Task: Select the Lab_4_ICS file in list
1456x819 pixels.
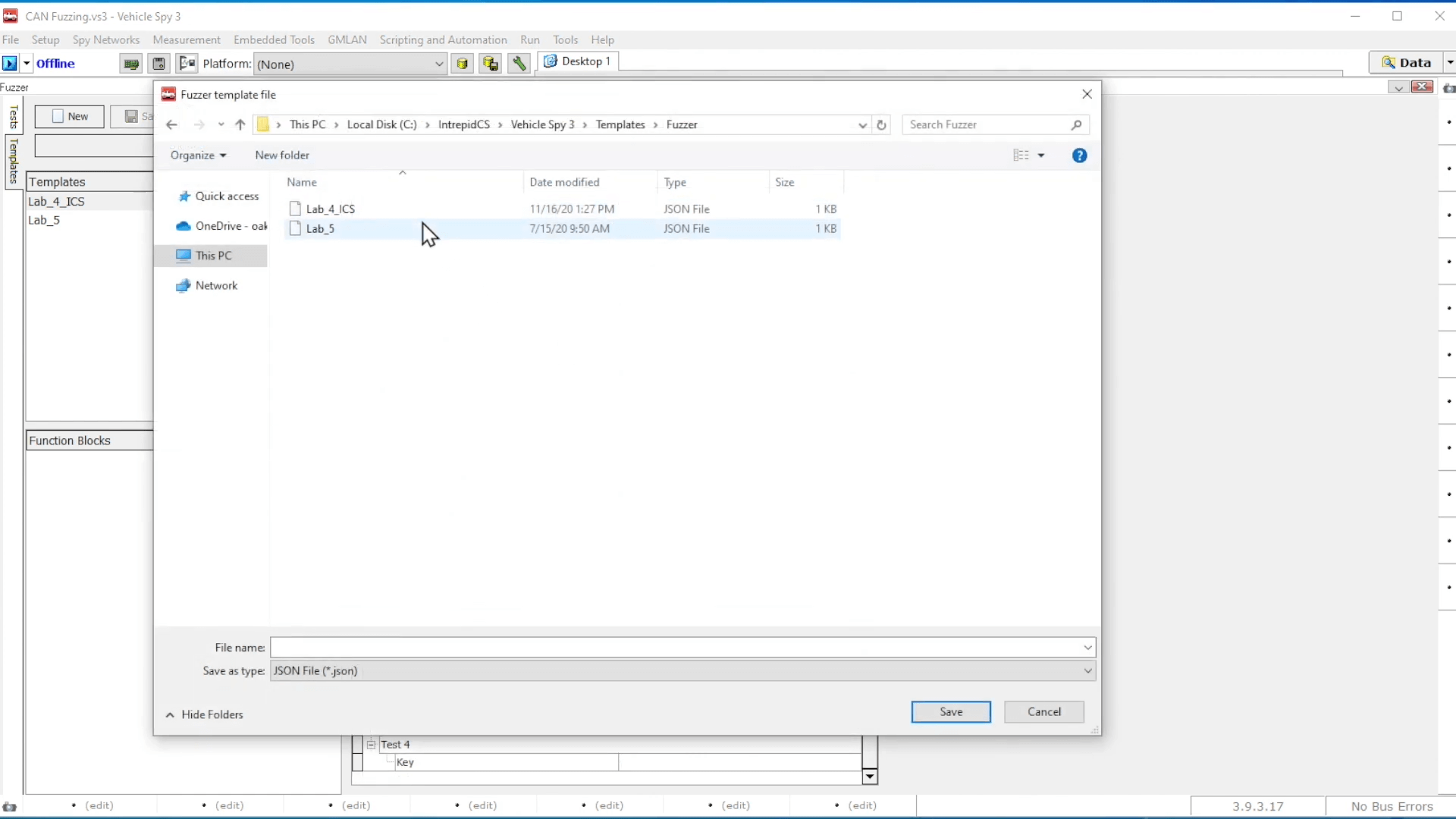Action: pyautogui.click(x=330, y=209)
